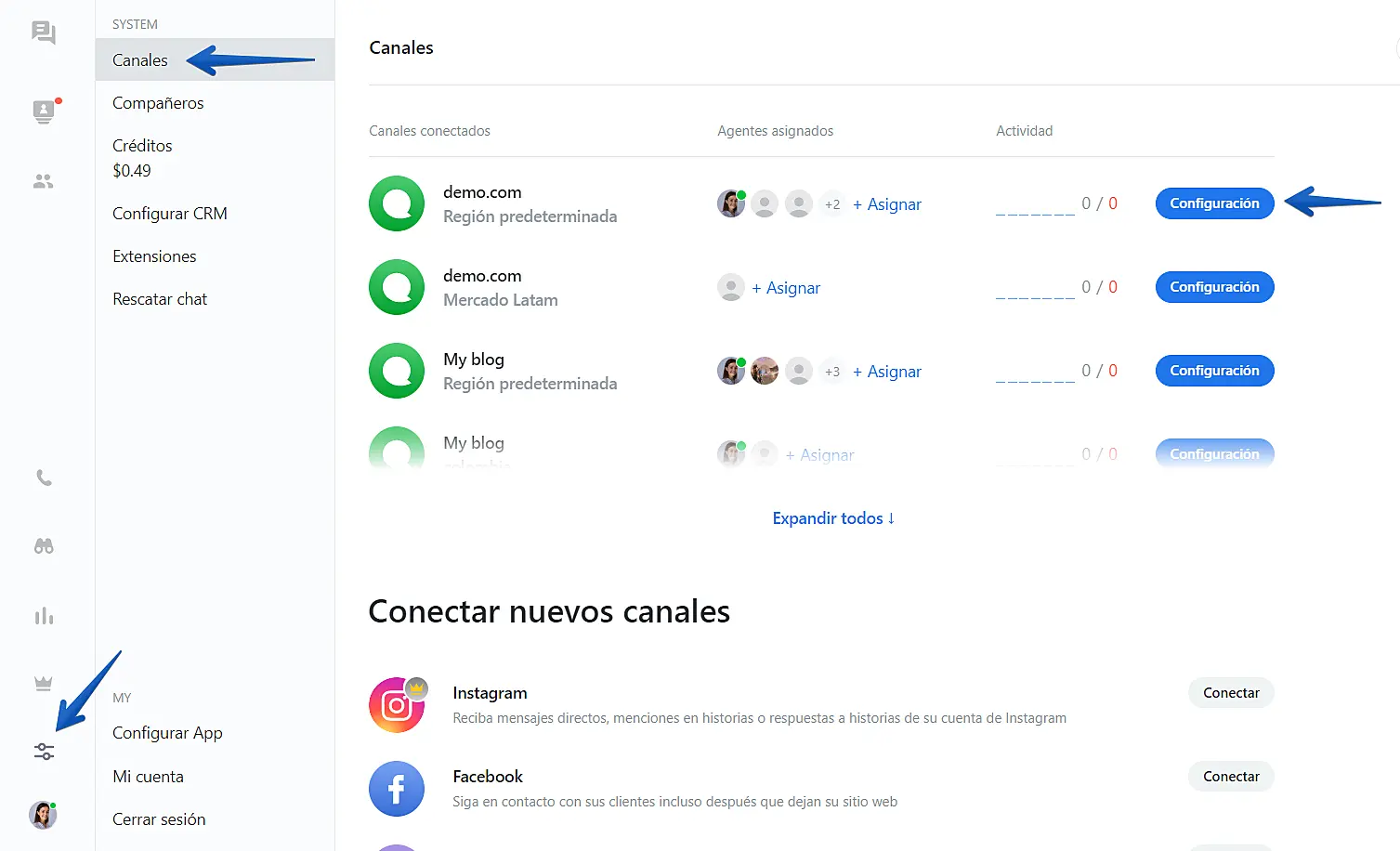
Task: Click the woman agent avatar in the demo.com Región predeterminada row
Action: tap(731, 203)
